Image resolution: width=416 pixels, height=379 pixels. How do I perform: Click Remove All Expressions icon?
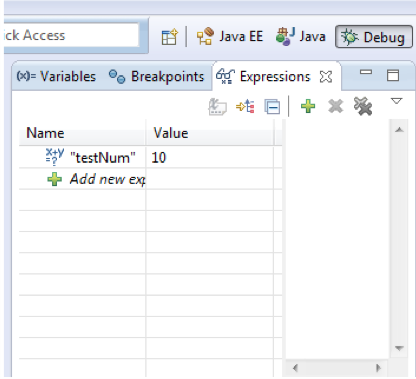363,106
